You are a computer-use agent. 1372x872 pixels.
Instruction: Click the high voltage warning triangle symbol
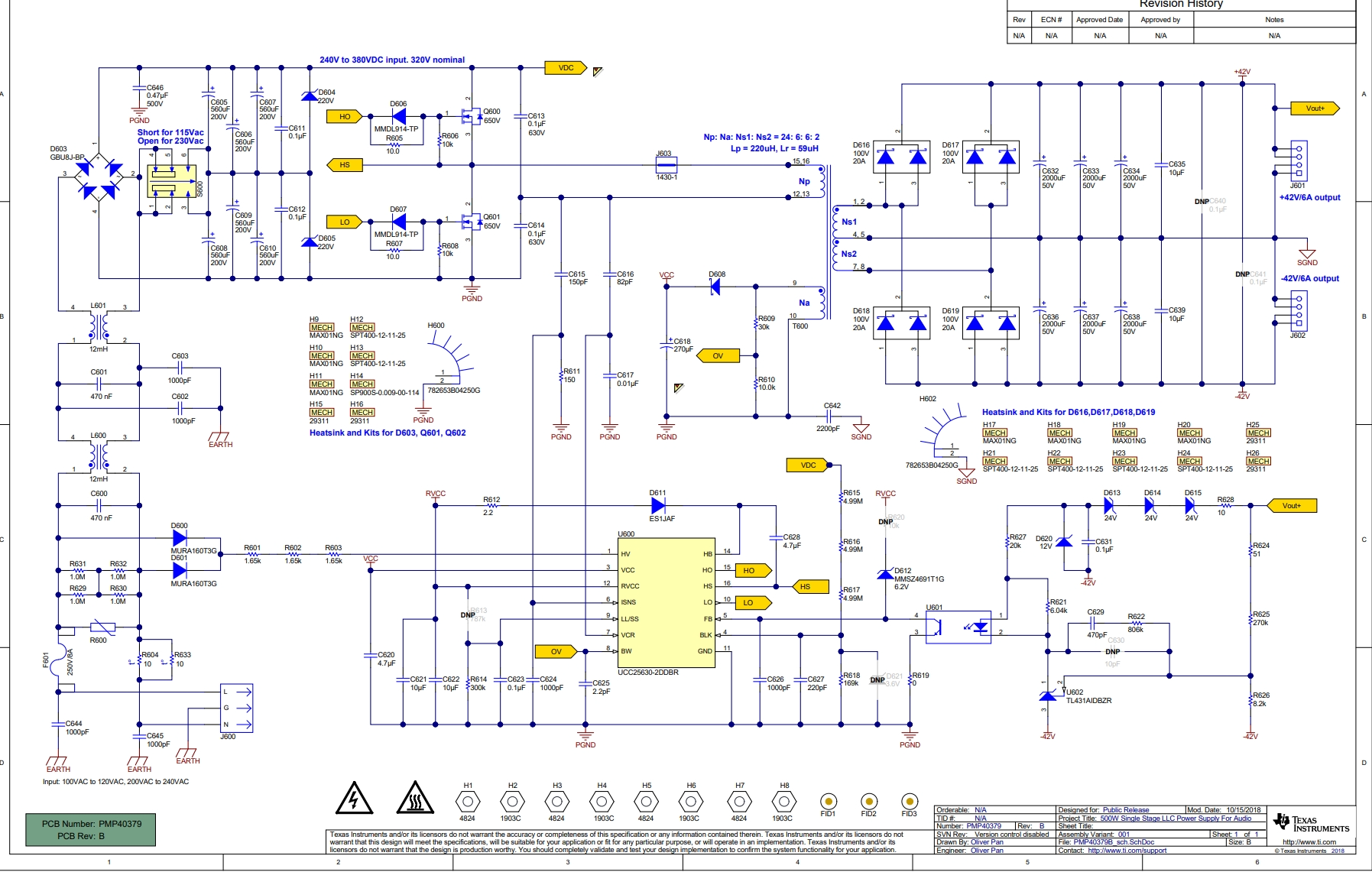click(354, 799)
